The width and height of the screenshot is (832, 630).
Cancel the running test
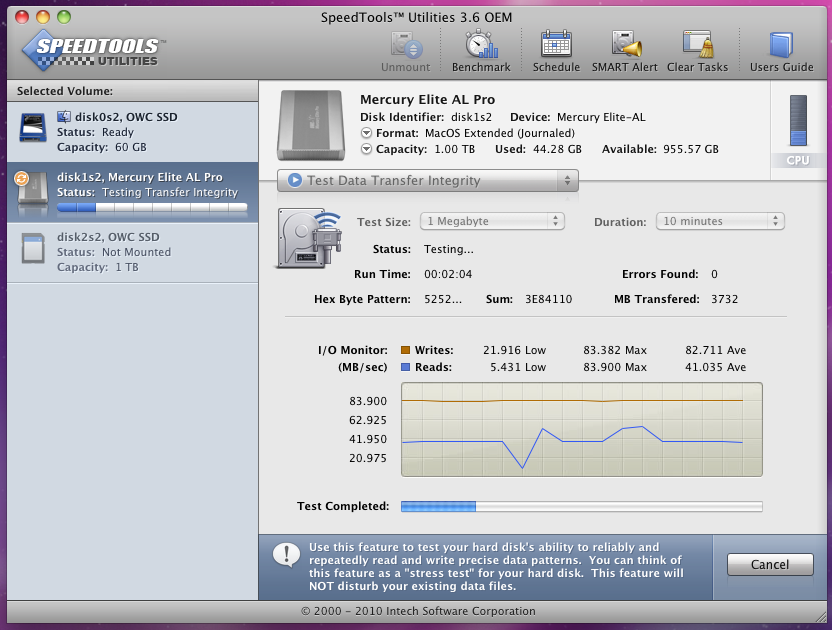coord(770,565)
